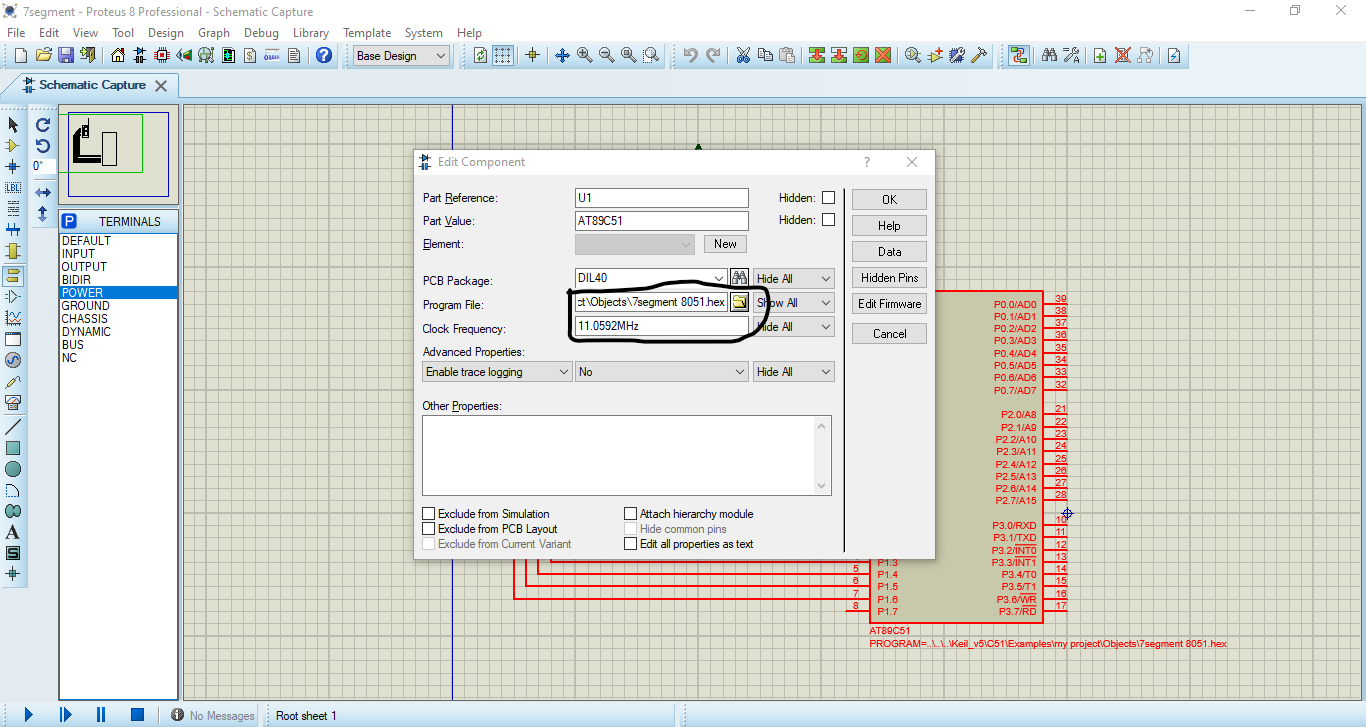This screenshot has height=727, width=1366.
Task: Check Hidden beside Part Value
Action: pos(828,220)
